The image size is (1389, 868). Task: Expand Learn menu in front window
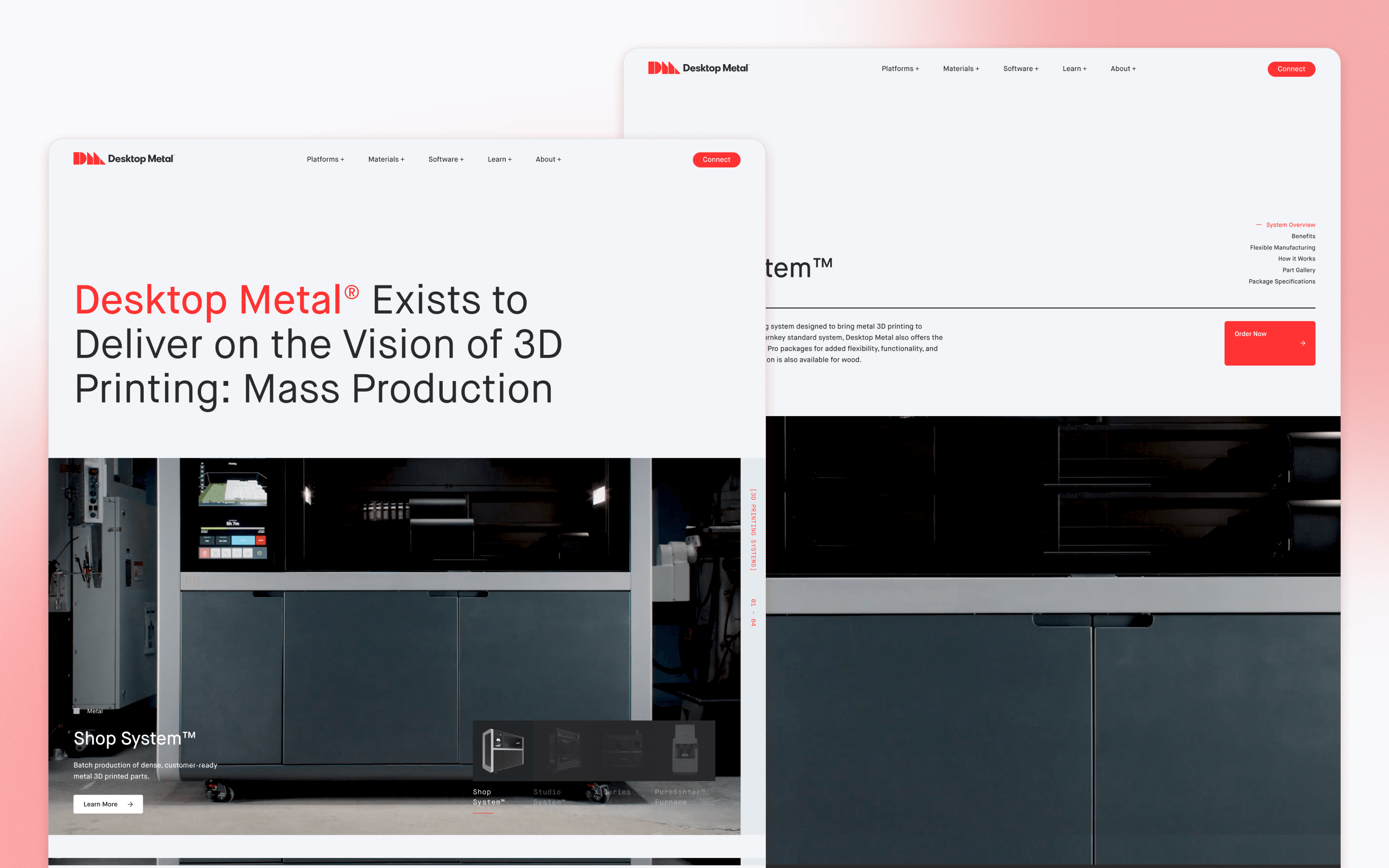coord(500,160)
